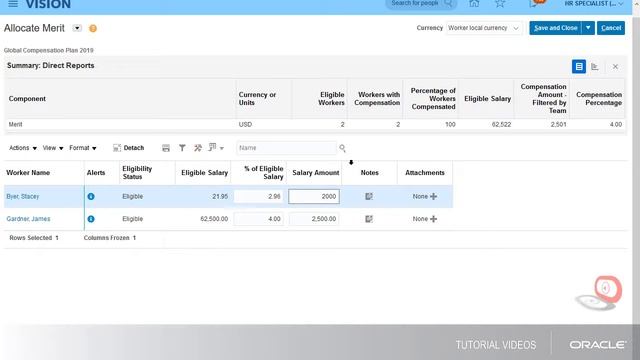
Task: Click the search magnifier in people search
Action: [448, 3]
